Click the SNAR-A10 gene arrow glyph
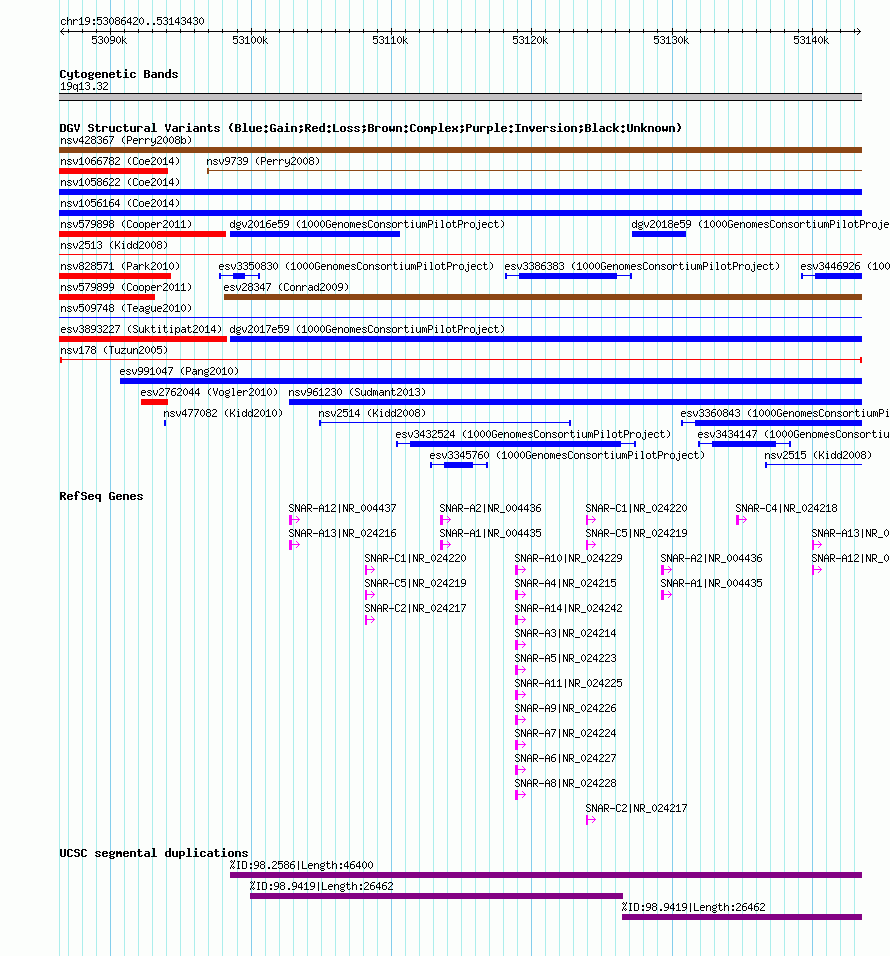The height and width of the screenshot is (956, 890). tap(520, 570)
